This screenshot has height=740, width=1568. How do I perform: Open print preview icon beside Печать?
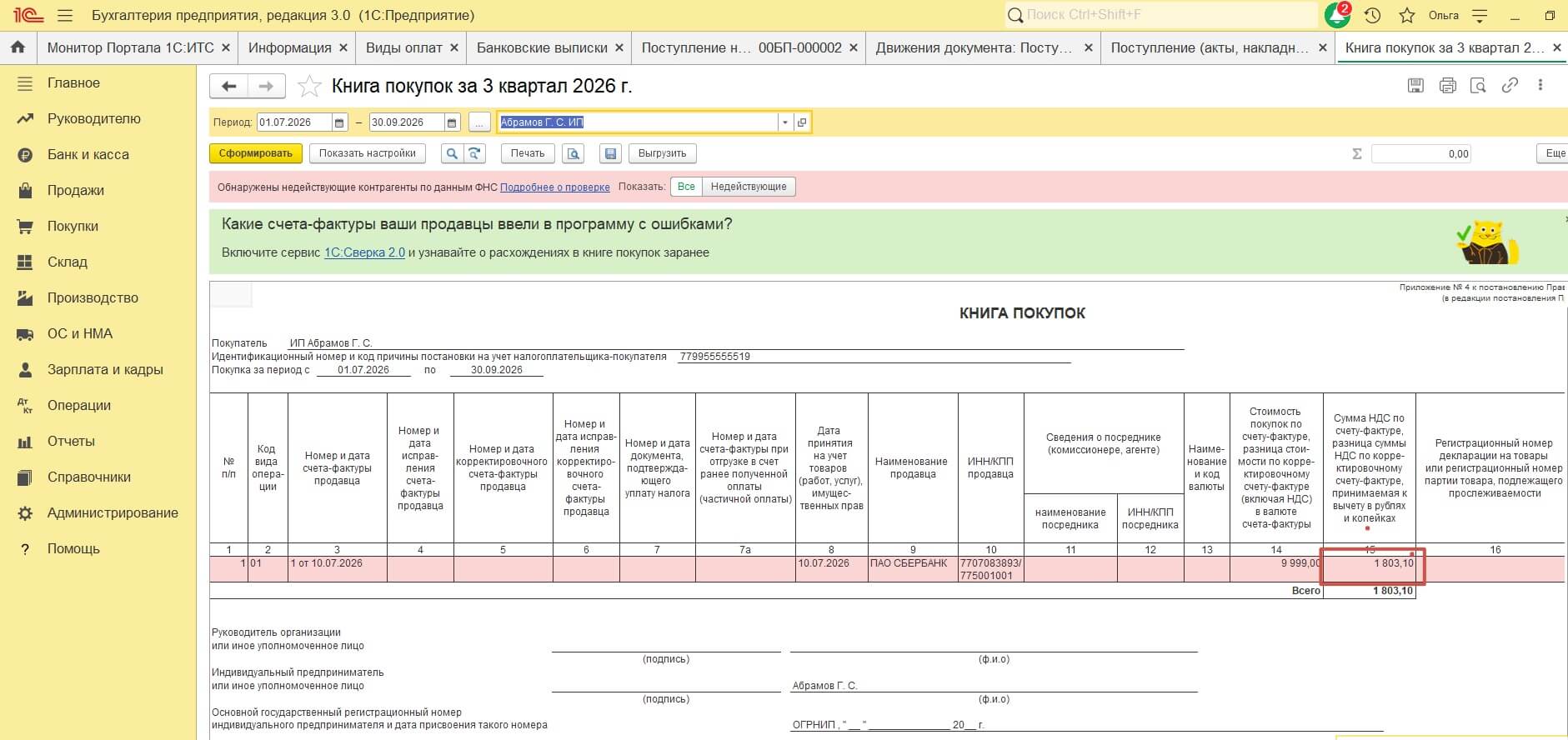[573, 153]
